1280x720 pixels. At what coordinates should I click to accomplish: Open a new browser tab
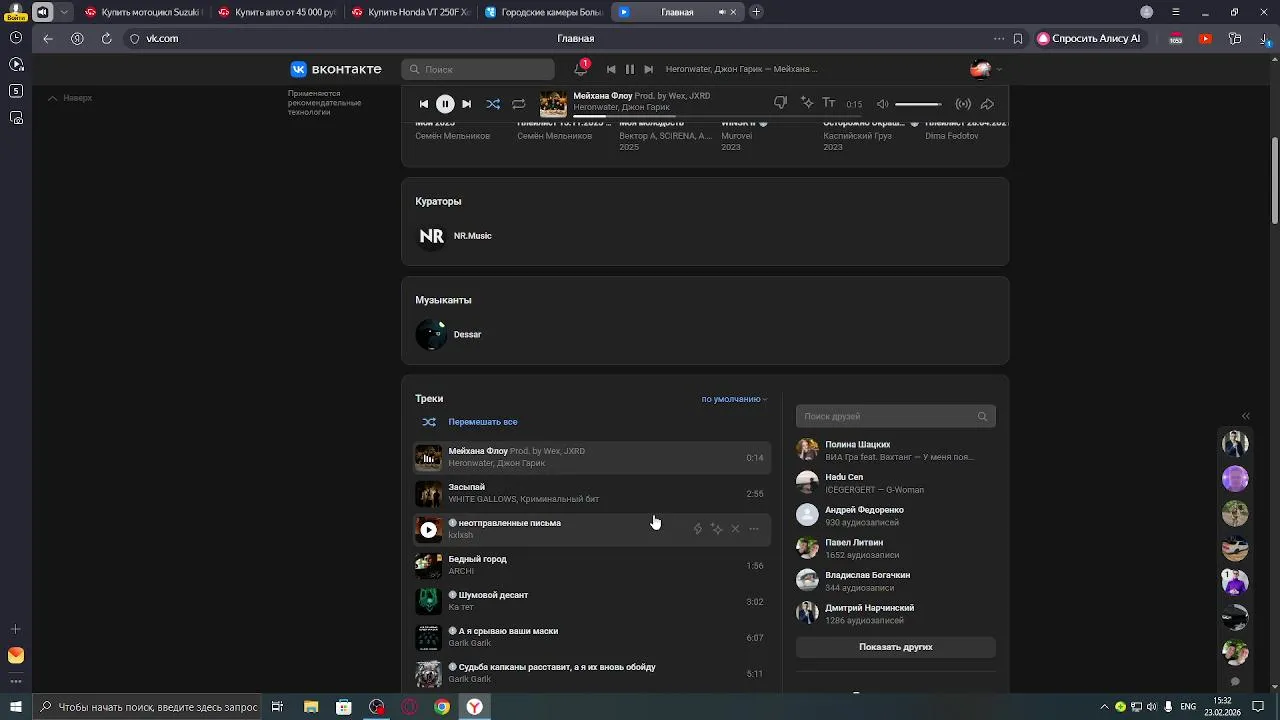756,12
